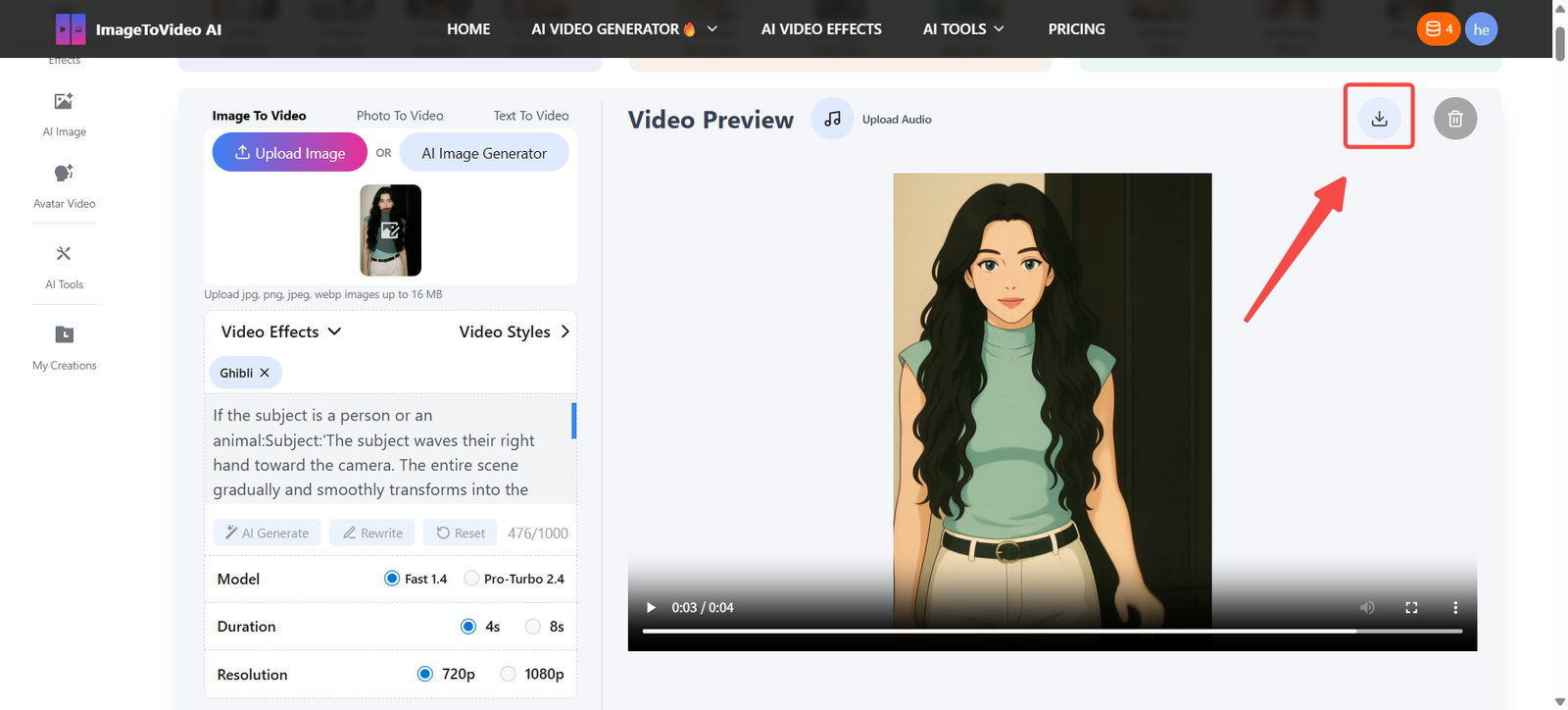Select the Pro-Turbo 2.4 model
1568x710 pixels.
click(x=472, y=579)
